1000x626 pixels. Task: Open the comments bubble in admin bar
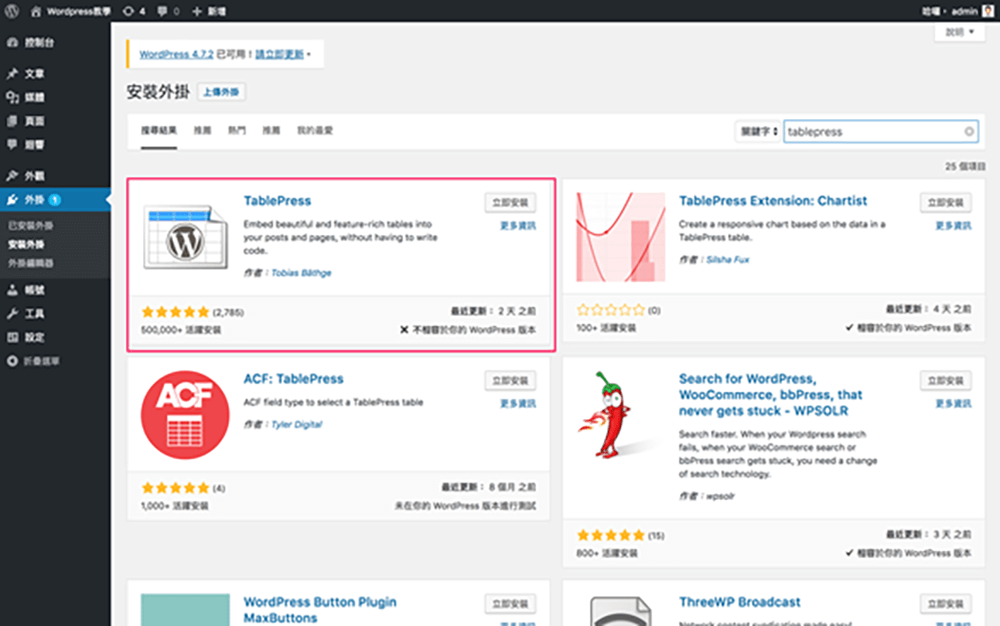point(168,11)
